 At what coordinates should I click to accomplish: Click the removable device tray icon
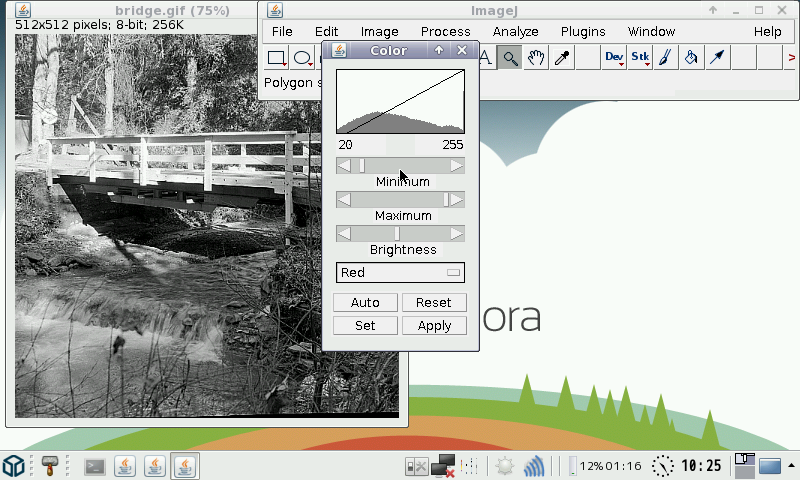coord(416,466)
